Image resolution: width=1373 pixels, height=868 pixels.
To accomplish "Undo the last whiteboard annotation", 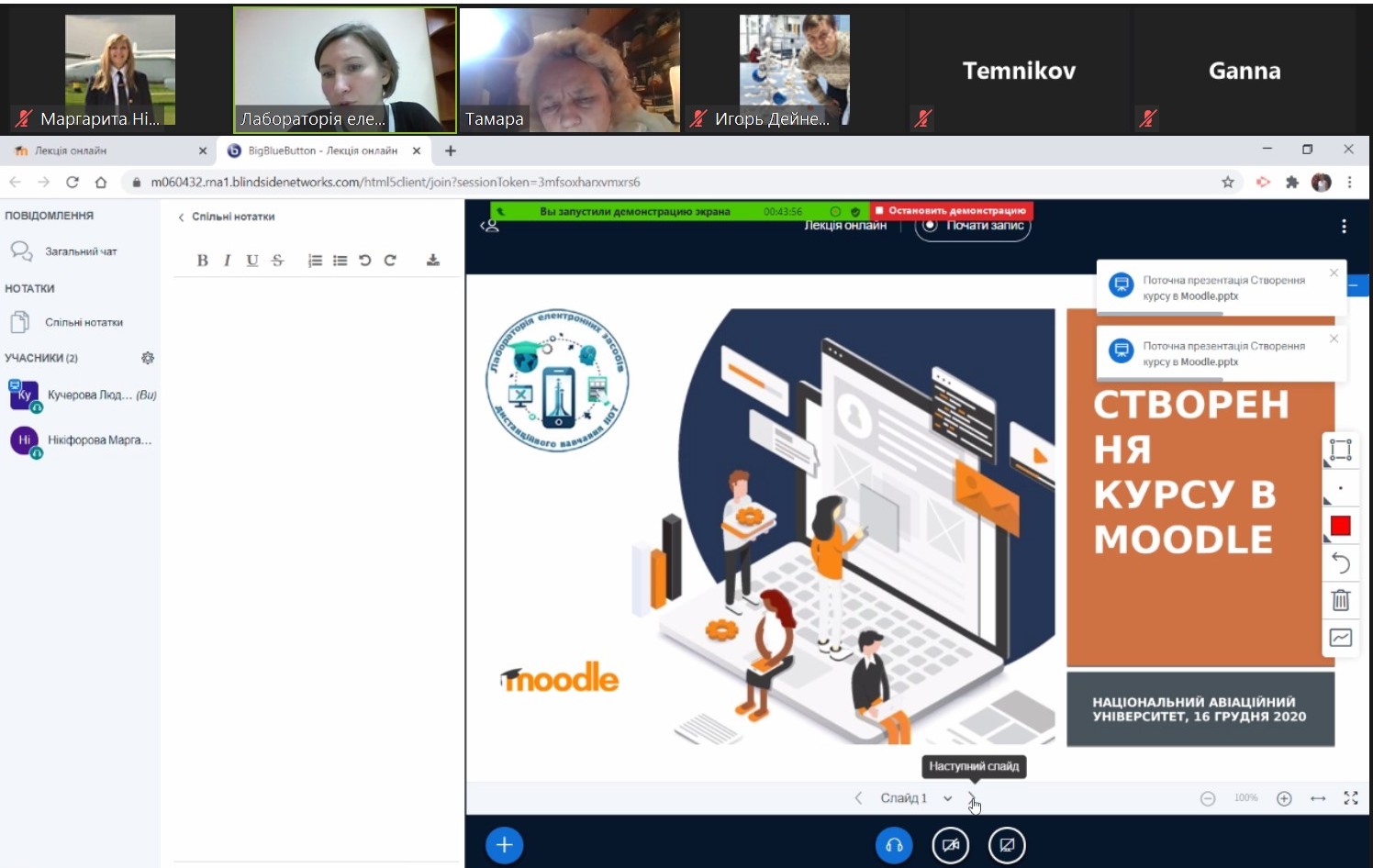I will tap(1340, 562).
